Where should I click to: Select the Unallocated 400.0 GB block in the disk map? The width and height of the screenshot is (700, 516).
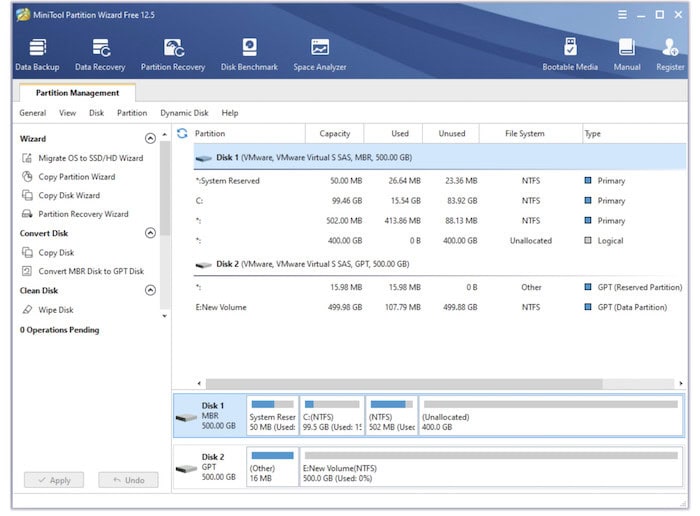(551, 416)
